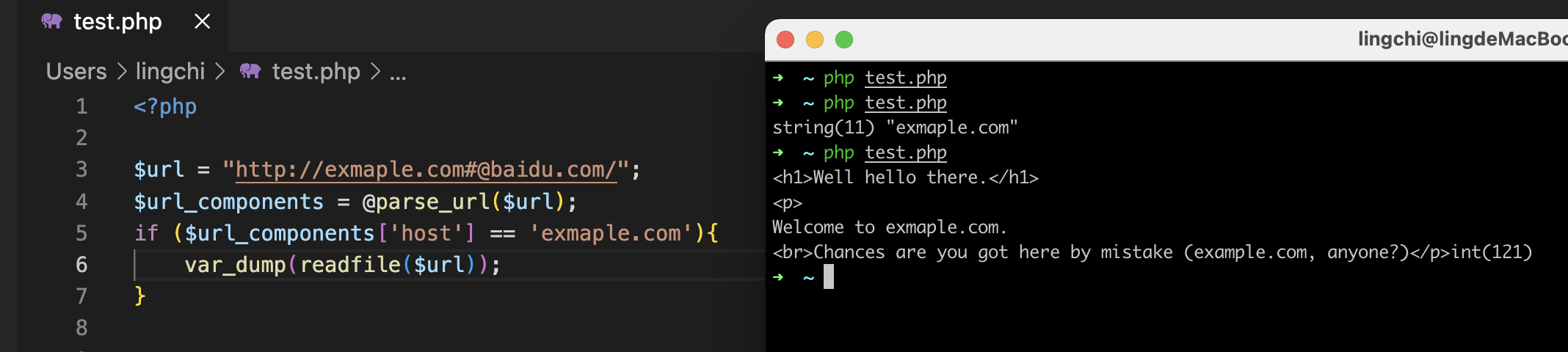
Task: Click the PHP elephant icon in breadcrumb
Action: 250,71
